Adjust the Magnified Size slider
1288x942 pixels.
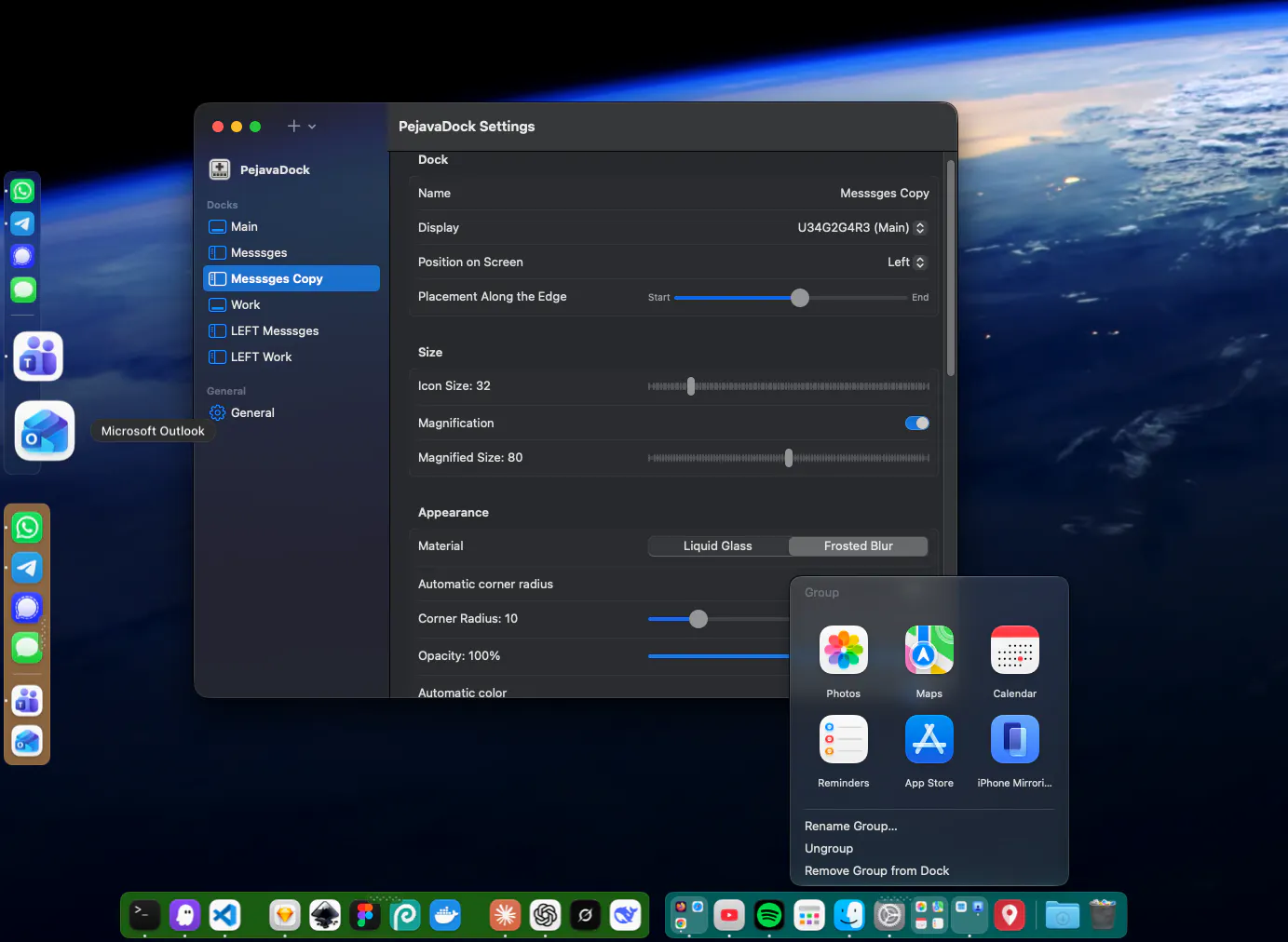point(789,458)
